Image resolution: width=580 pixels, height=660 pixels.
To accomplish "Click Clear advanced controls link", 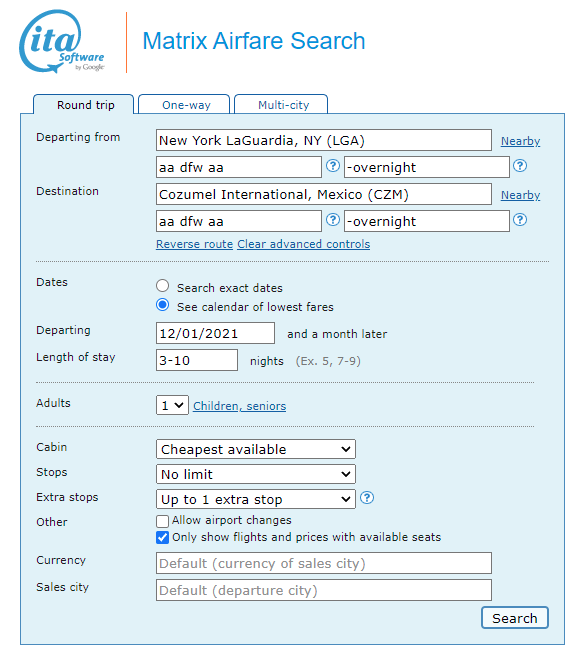I will [303, 244].
